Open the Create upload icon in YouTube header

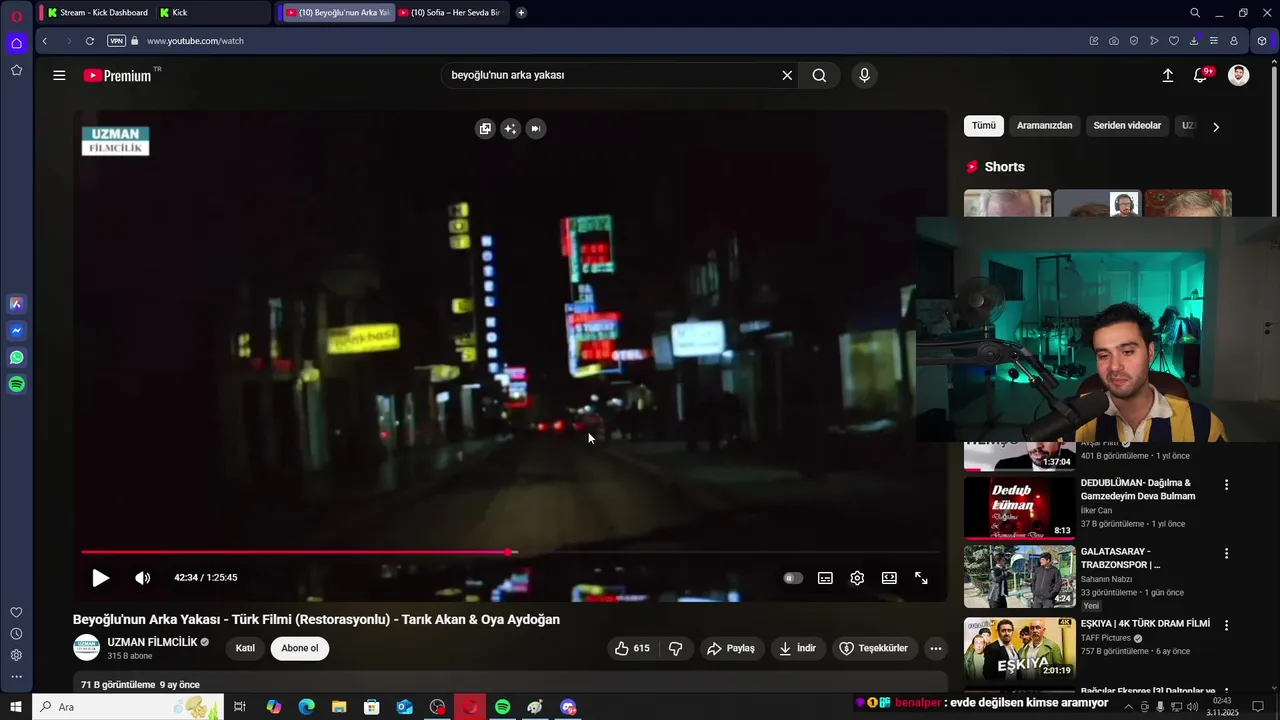click(1167, 75)
